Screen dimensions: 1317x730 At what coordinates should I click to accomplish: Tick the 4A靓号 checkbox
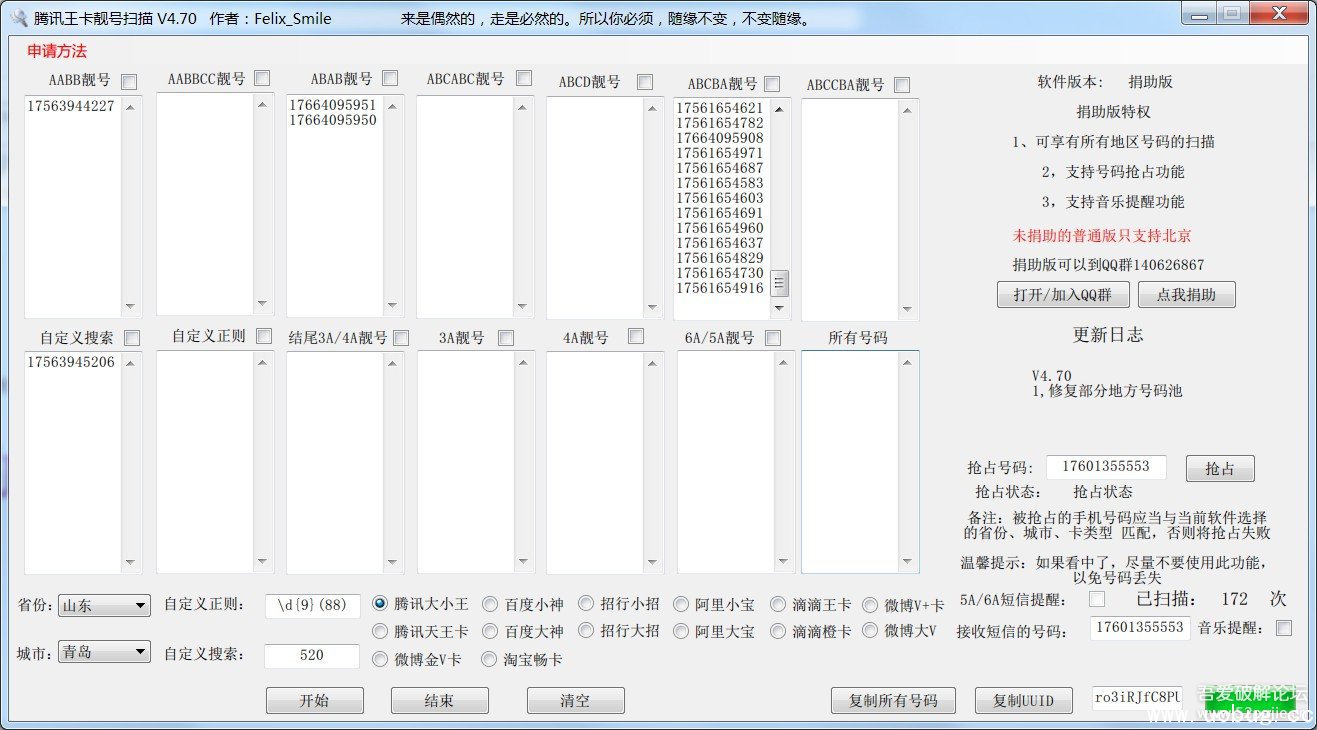tap(636, 336)
